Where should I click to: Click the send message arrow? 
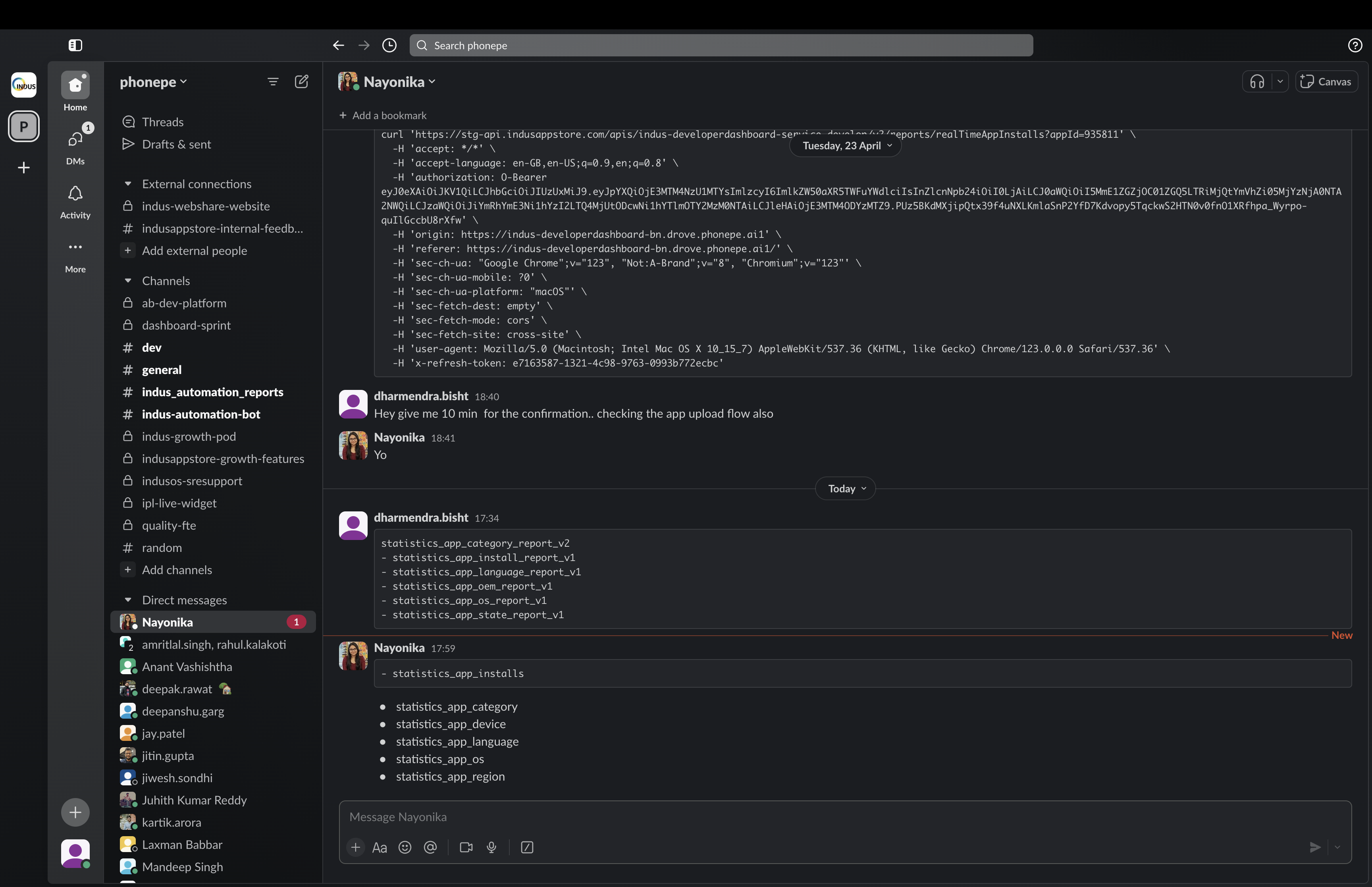(1315, 847)
